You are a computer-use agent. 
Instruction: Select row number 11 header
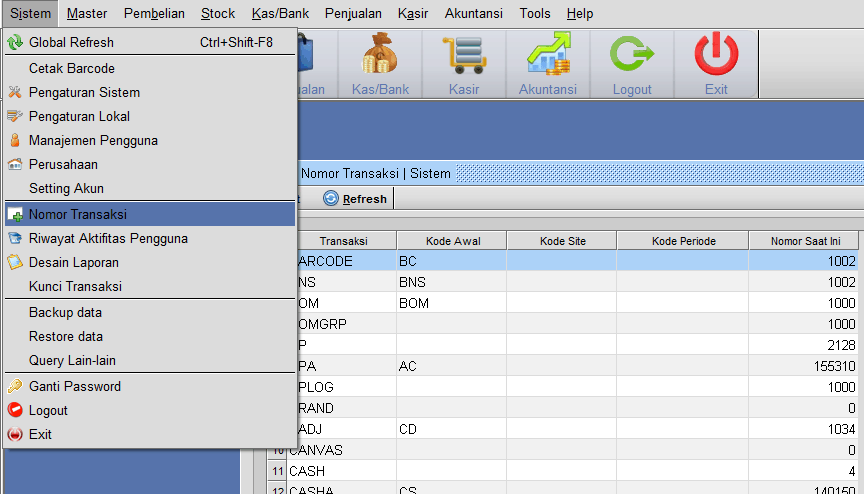[x=277, y=471]
